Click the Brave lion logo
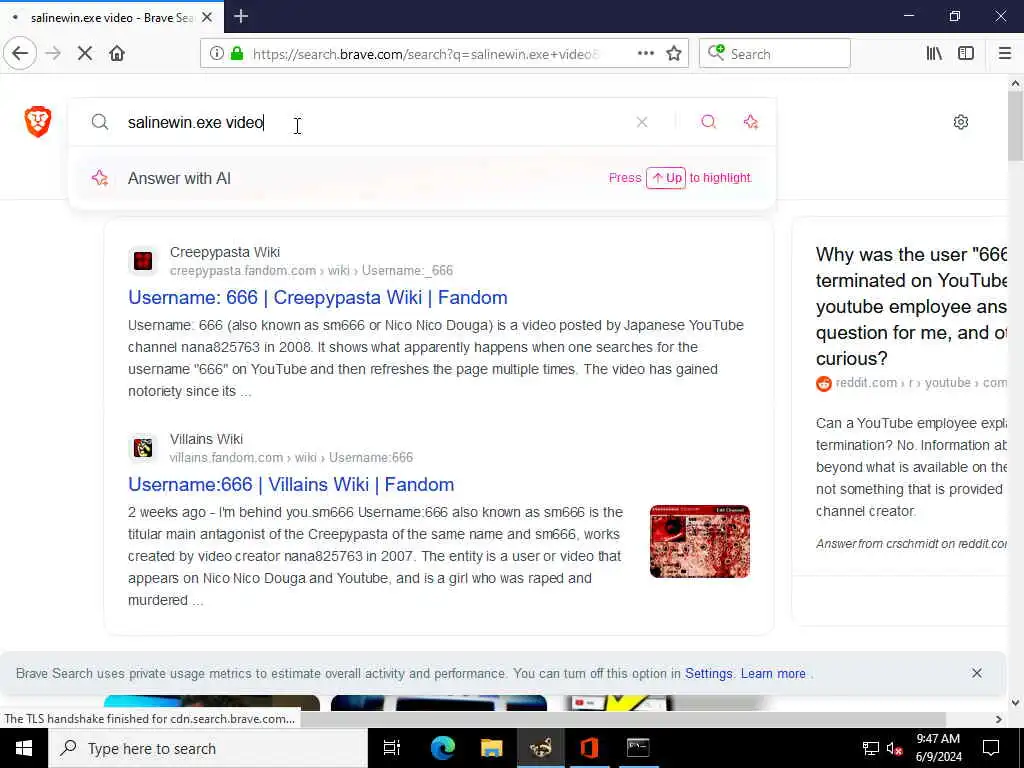Screen dimensions: 1024x768 point(38,121)
